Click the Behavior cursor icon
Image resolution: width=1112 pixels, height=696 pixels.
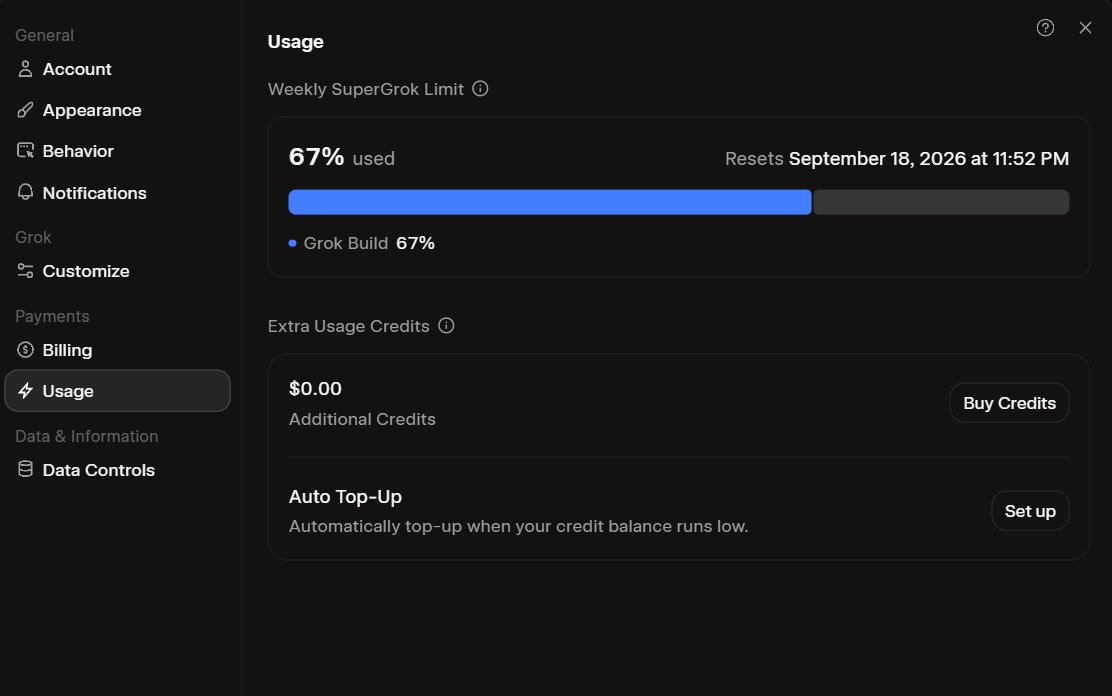click(x=26, y=150)
